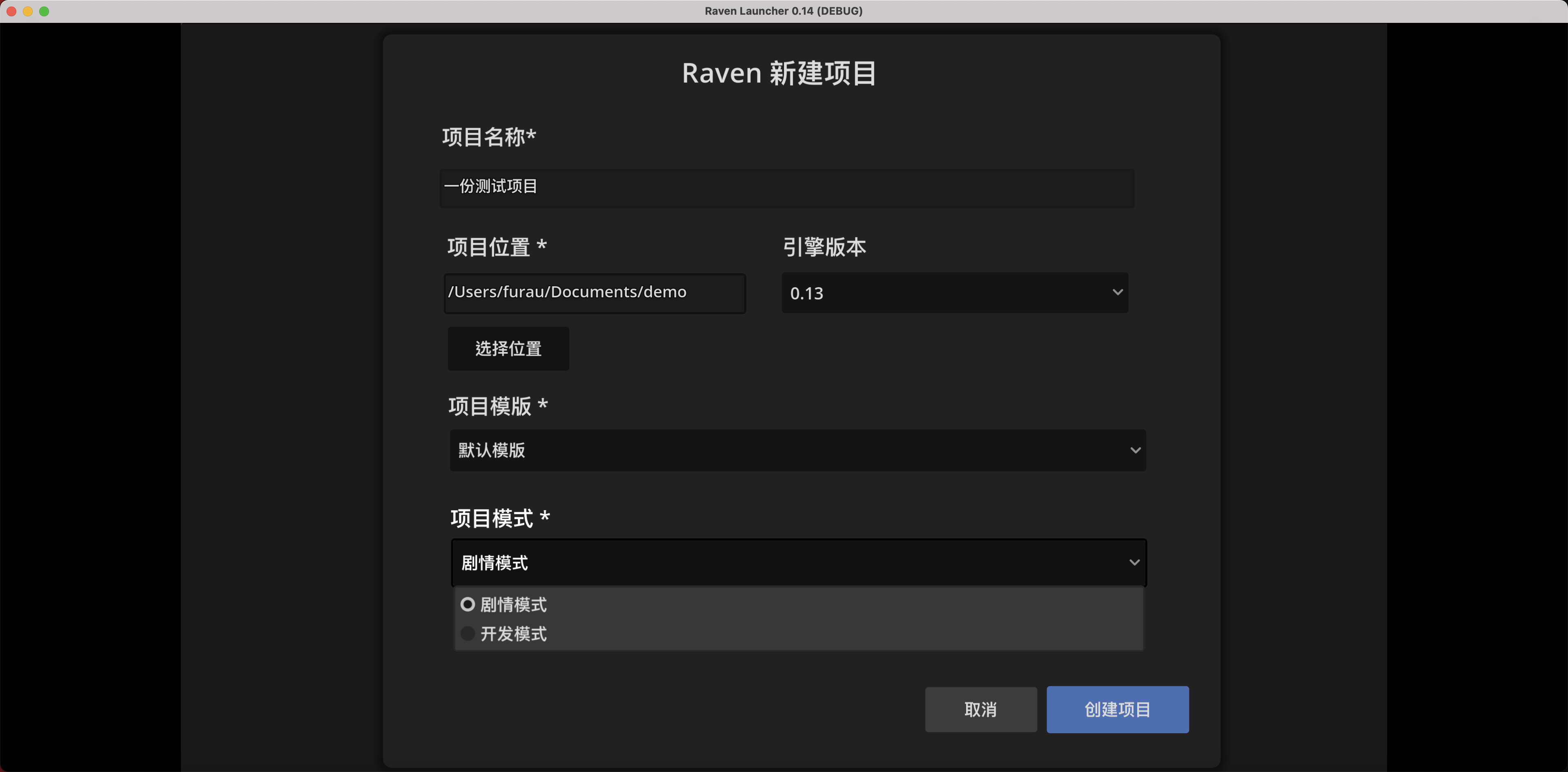This screenshot has width=1568, height=772.
Task: Click the Raven Launcher 0.14 title bar text
Action: click(784, 11)
